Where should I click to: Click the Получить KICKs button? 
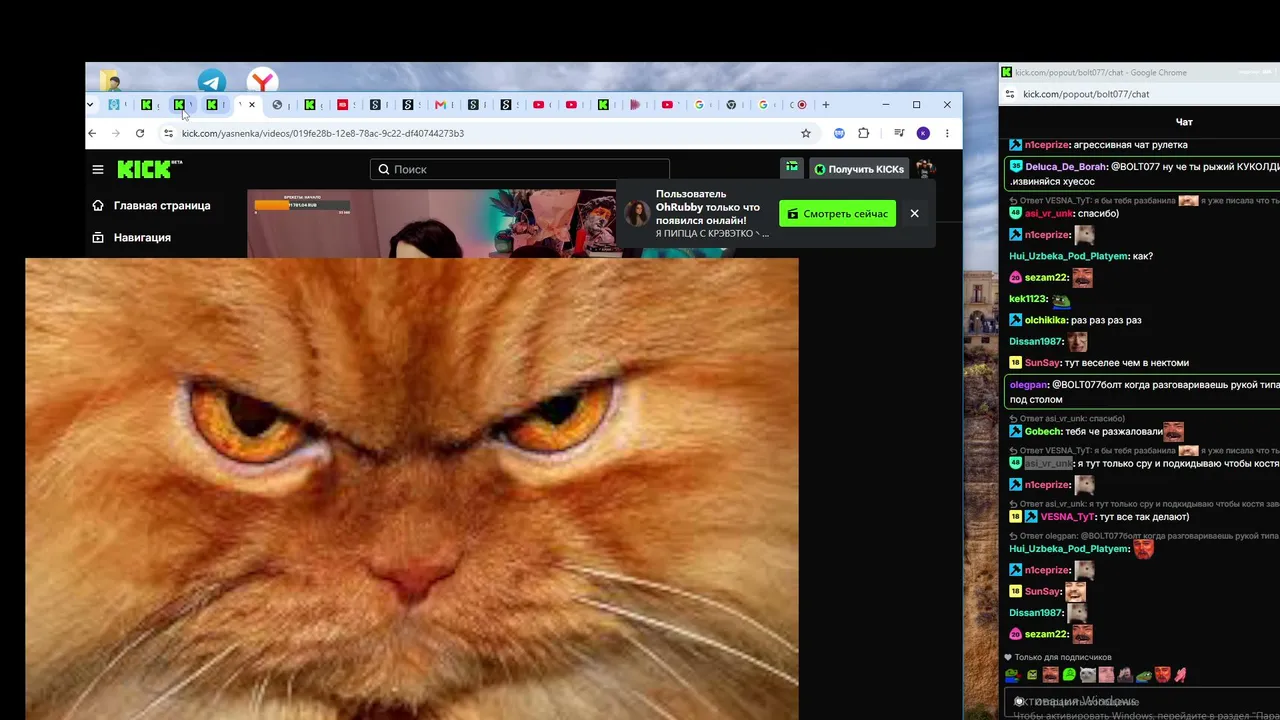coord(859,169)
